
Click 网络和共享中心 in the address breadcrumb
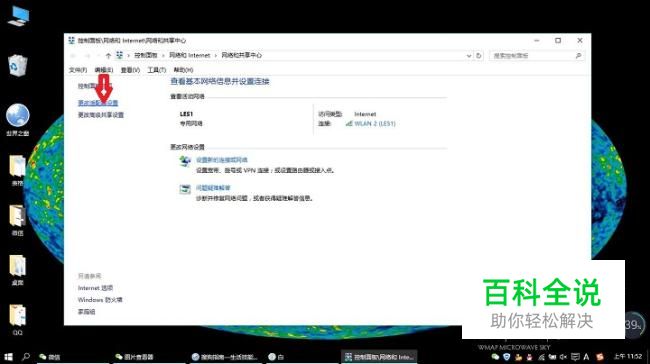[x=242, y=55]
